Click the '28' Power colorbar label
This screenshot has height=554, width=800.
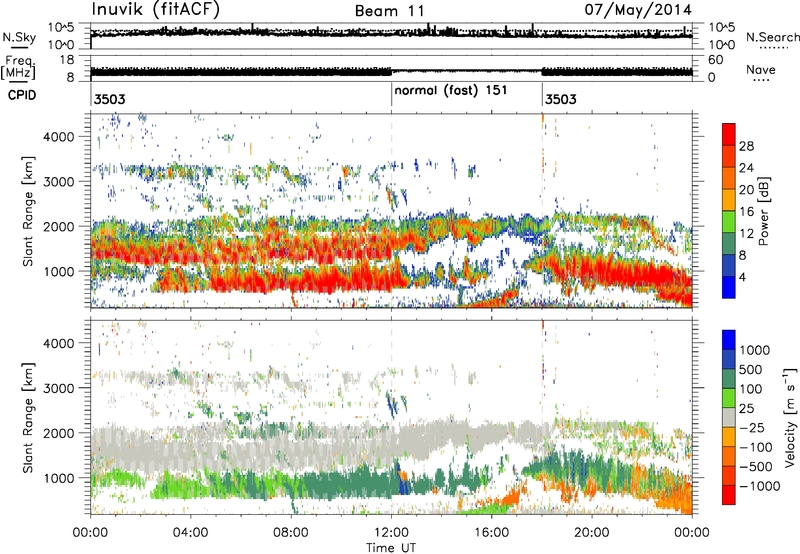[x=746, y=146]
